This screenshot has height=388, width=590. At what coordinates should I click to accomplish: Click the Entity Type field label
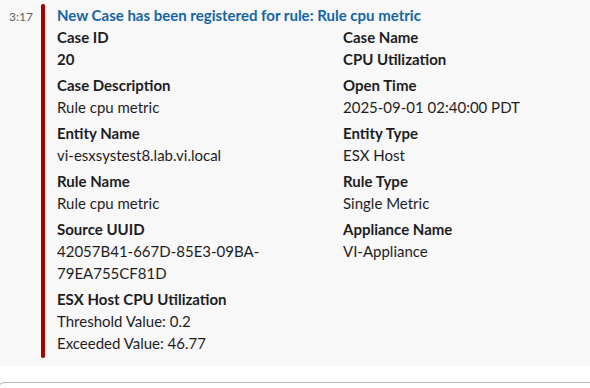380,134
